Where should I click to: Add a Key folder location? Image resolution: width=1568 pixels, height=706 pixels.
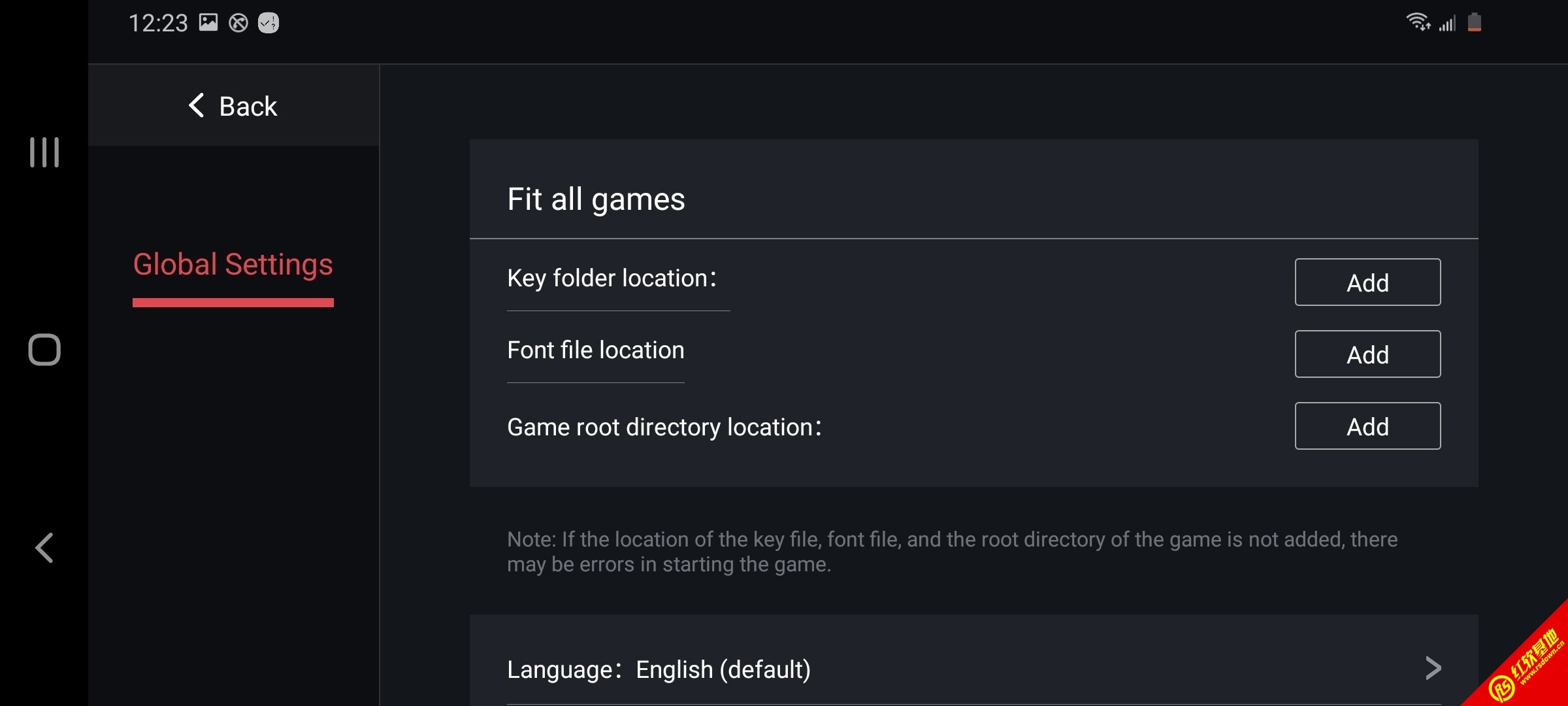tap(1367, 282)
